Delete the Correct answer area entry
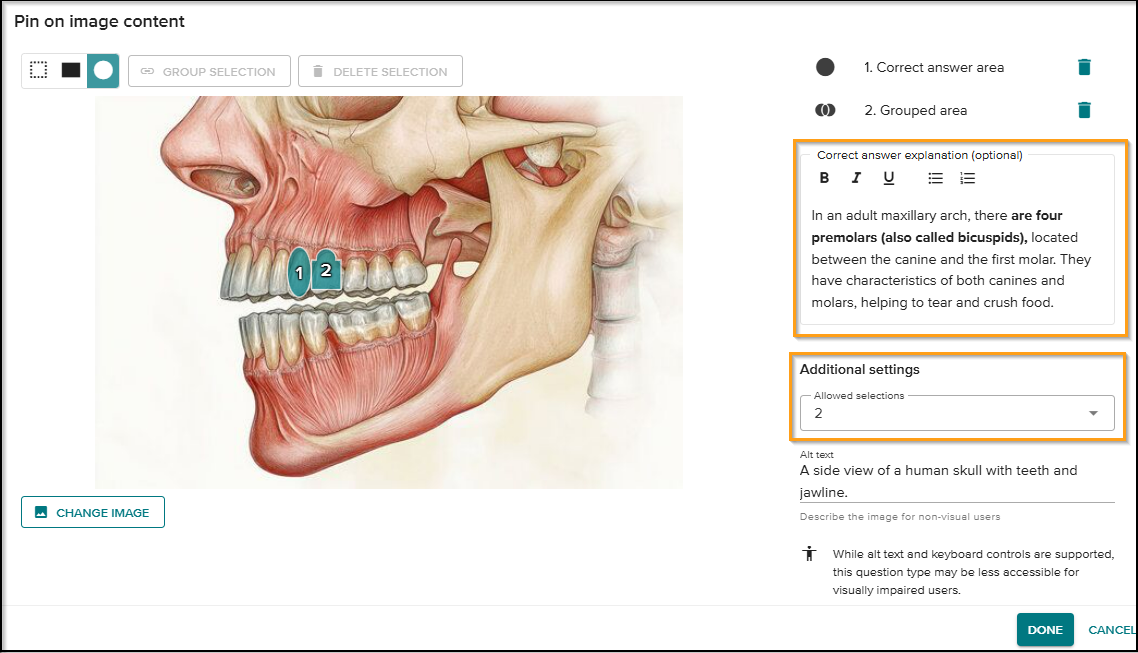Screen dimensions: 1138x653 [1084, 68]
